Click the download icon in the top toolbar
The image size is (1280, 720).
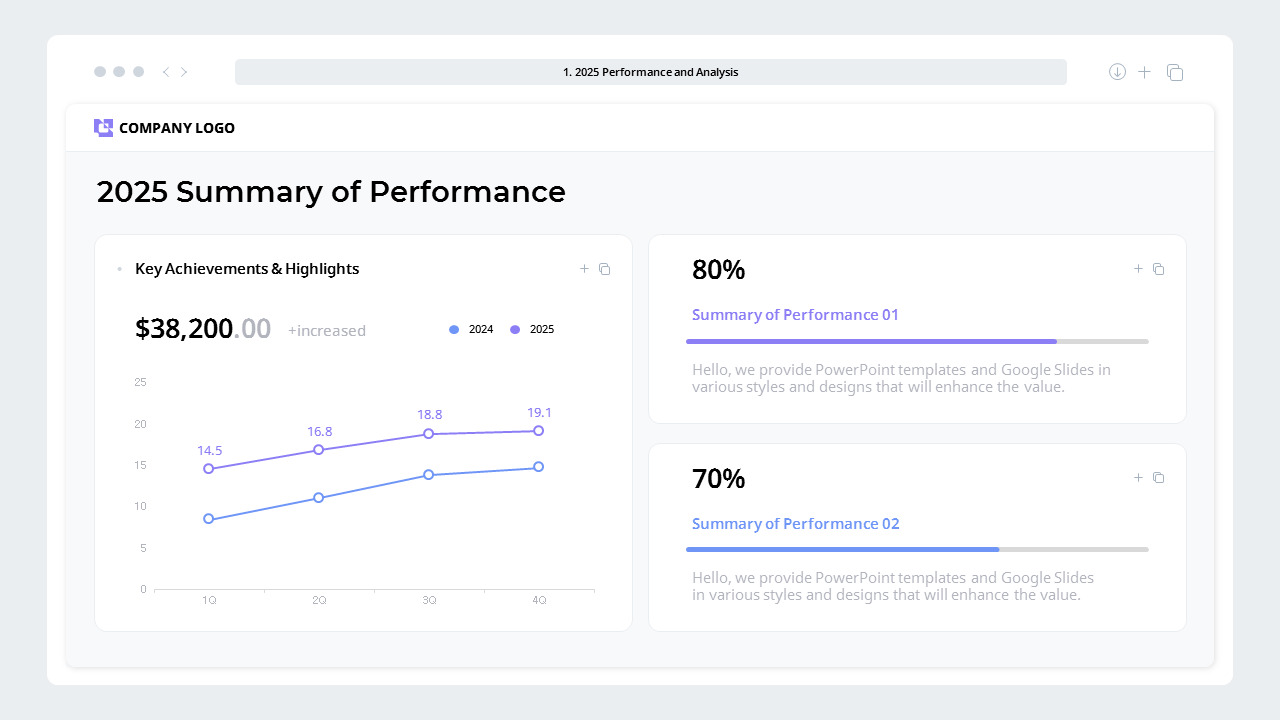[x=1116, y=71]
